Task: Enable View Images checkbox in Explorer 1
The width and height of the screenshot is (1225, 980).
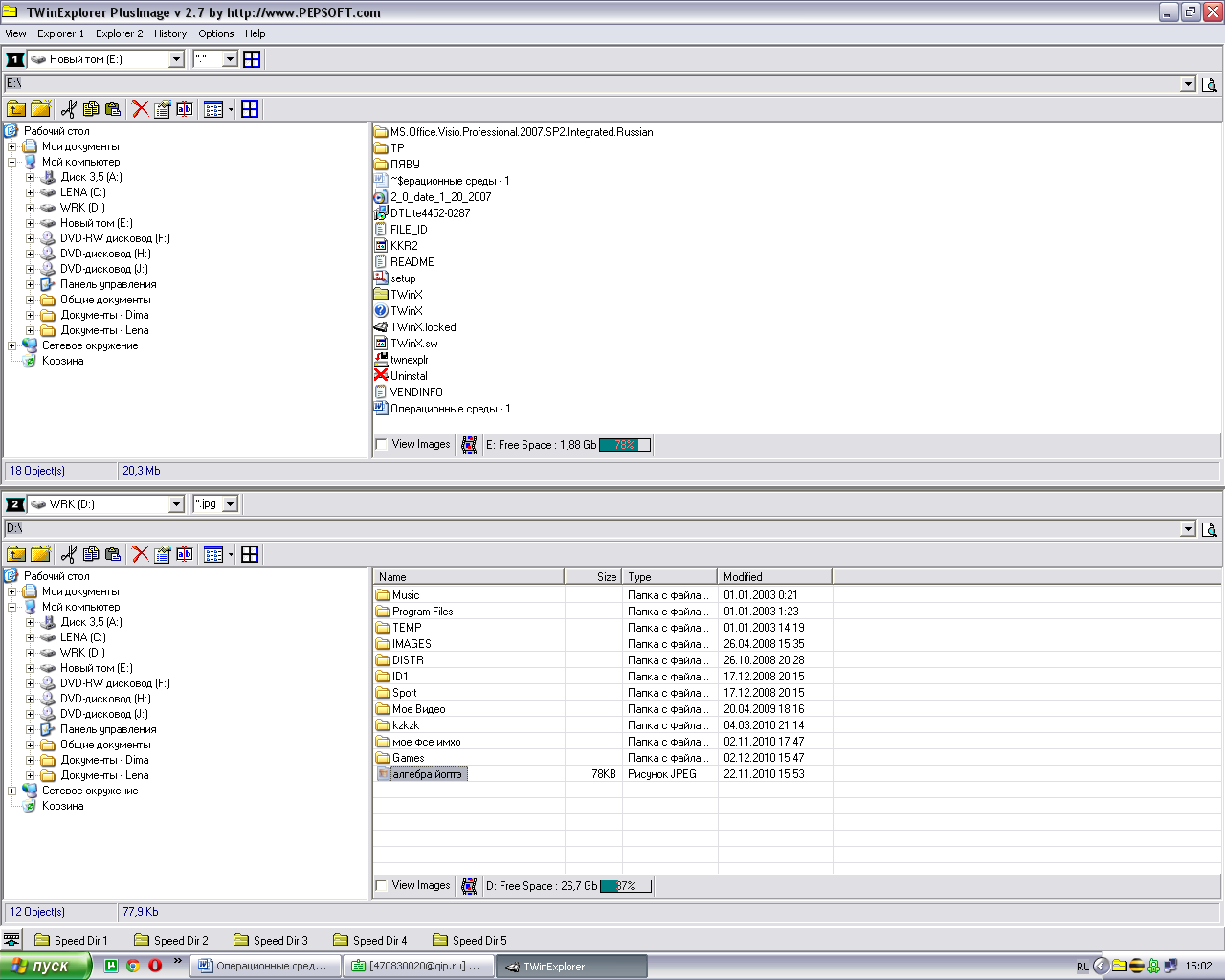Action: point(382,445)
